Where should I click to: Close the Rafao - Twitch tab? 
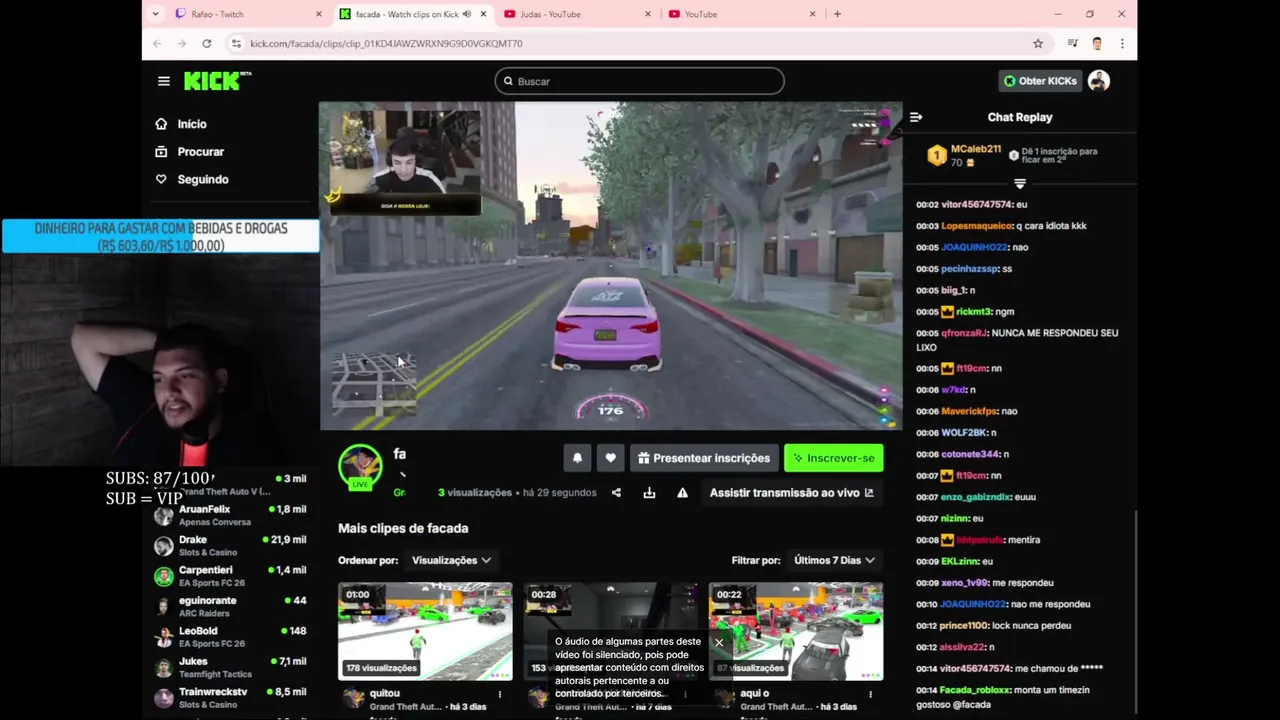(x=319, y=14)
